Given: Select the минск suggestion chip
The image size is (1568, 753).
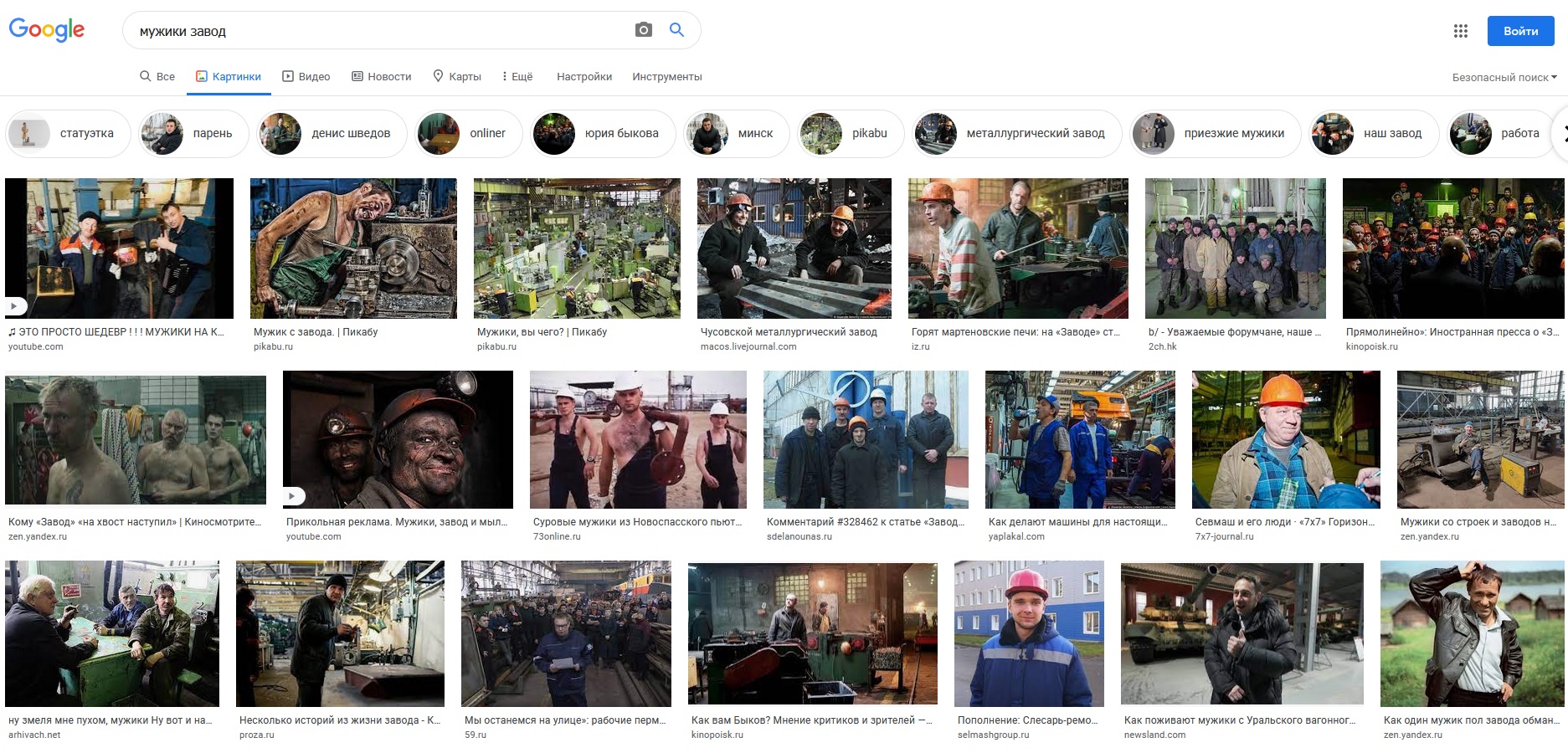Looking at the screenshot, I should point(736,133).
